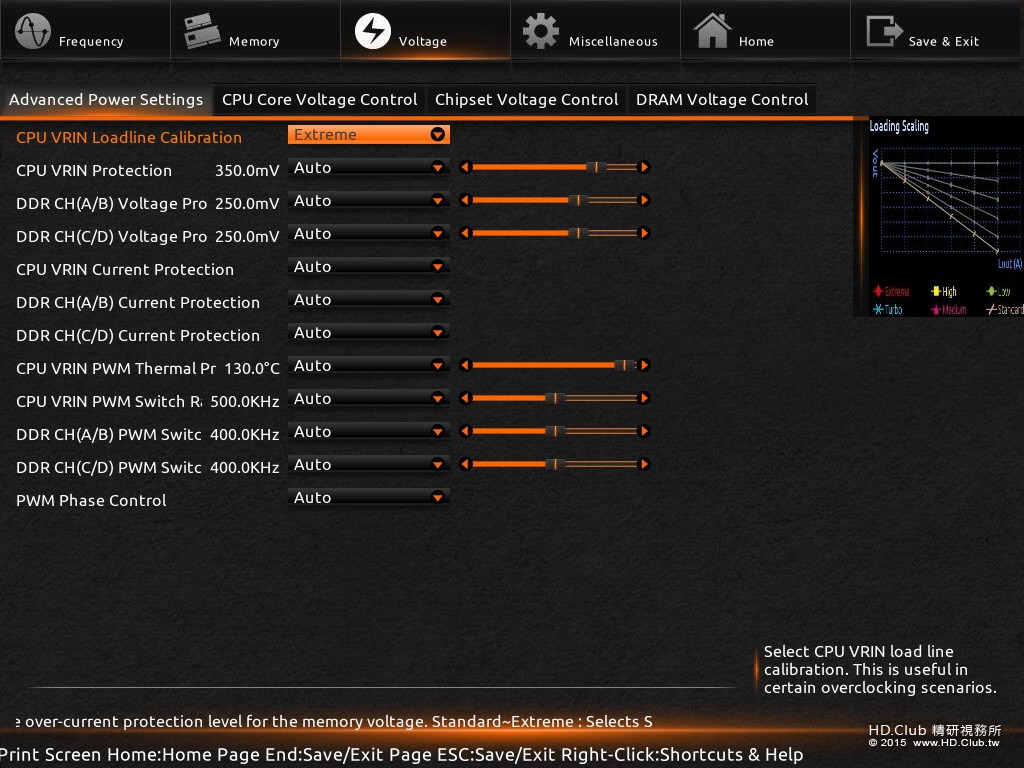The height and width of the screenshot is (768, 1024).
Task: Open DDR CH(C/D) PWM Switch Rate dropdown
Action: click(x=368, y=464)
